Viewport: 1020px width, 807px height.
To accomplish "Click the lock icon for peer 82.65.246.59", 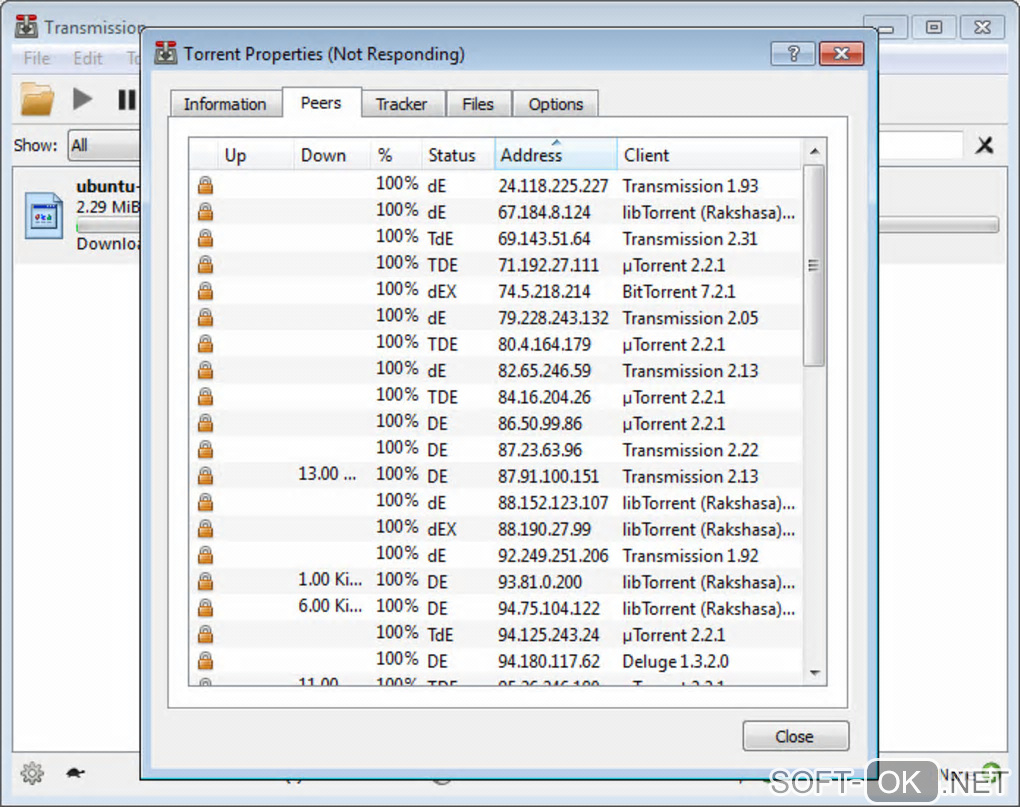I will point(206,371).
